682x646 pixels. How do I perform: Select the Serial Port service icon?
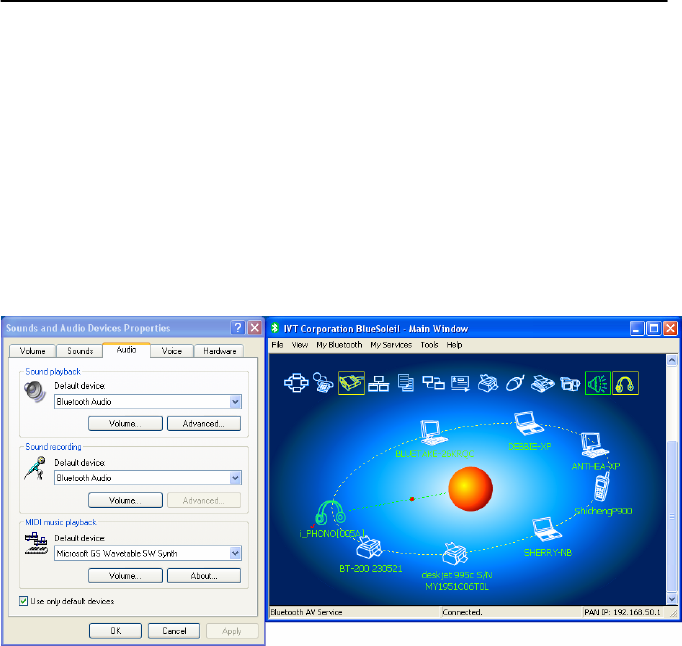351,383
